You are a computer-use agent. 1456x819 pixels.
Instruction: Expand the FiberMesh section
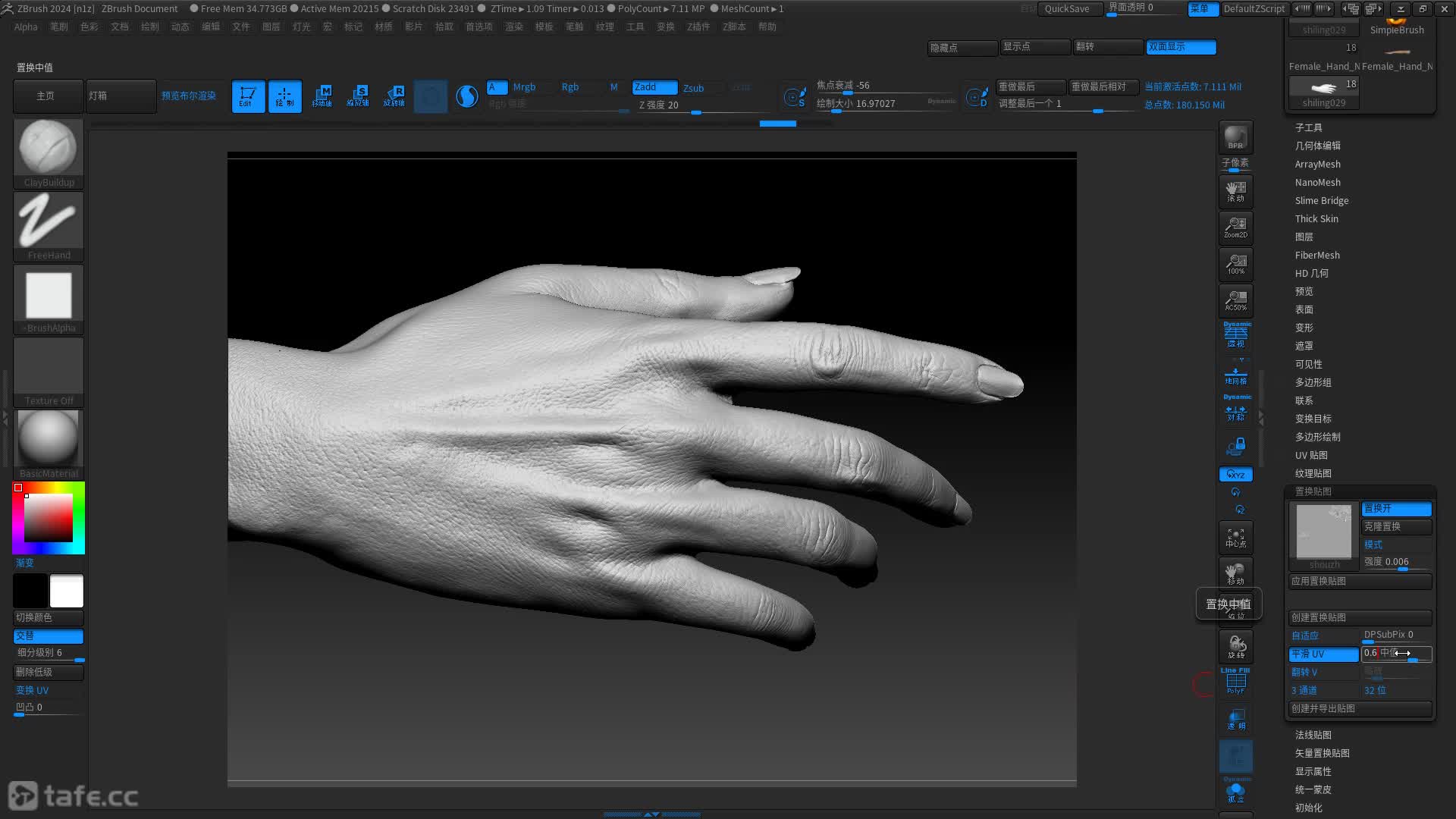tap(1317, 255)
